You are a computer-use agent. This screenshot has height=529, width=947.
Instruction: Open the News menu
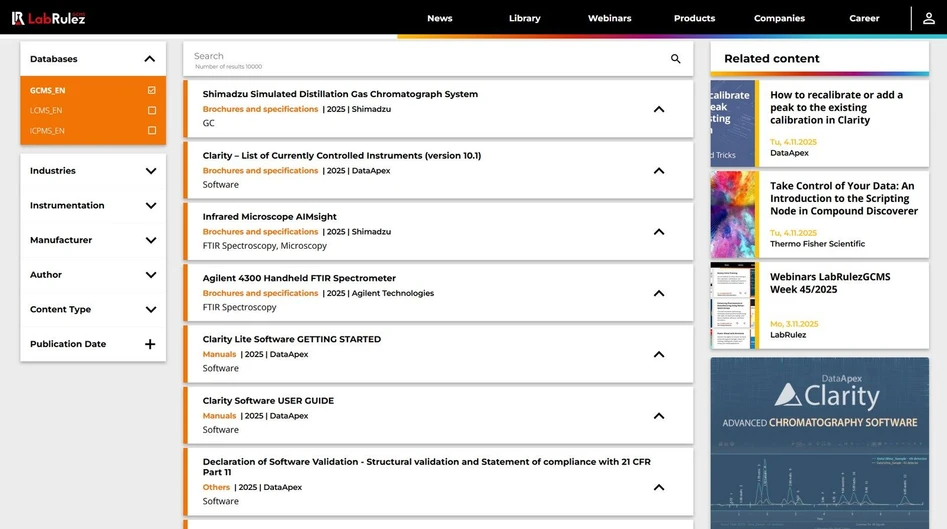click(440, 18)
